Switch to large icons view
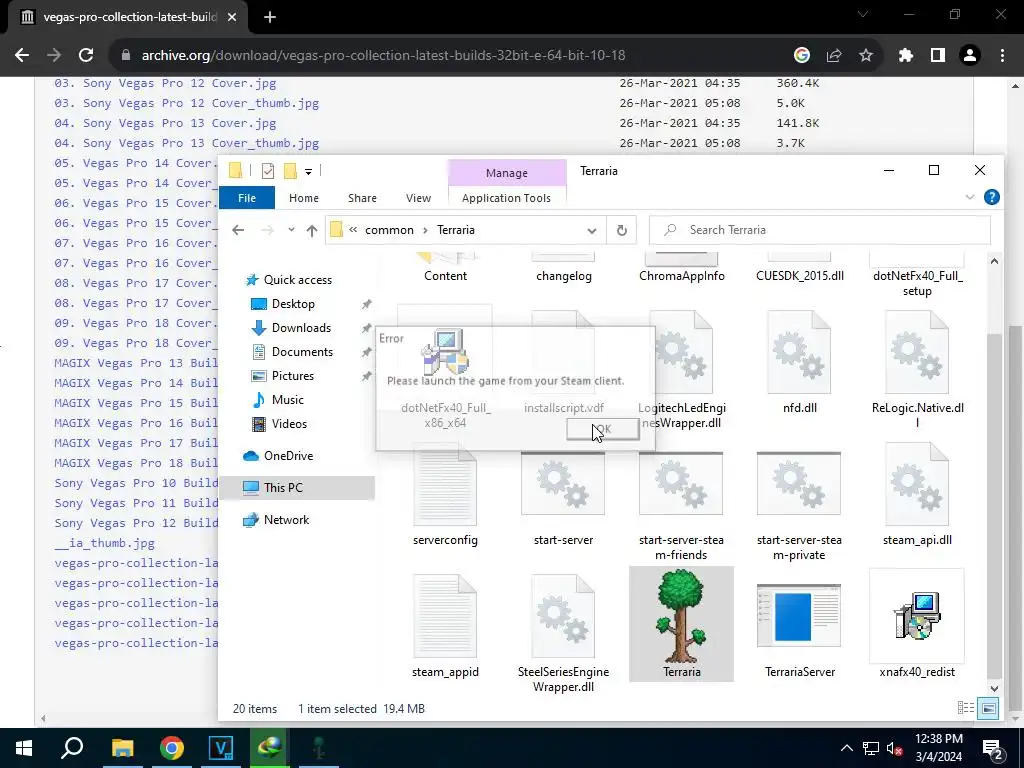 [x=989, y=708]
